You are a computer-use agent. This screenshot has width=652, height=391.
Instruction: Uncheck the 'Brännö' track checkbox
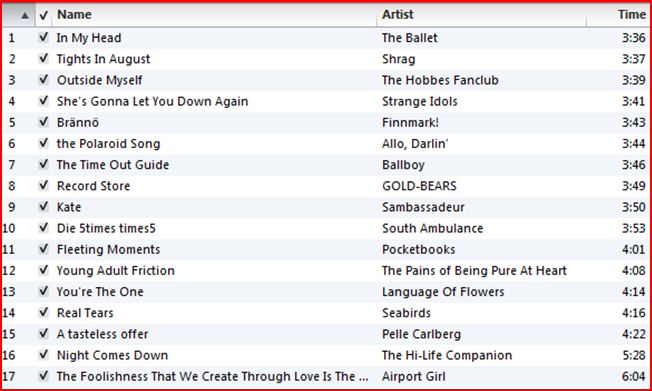point(43,122)
